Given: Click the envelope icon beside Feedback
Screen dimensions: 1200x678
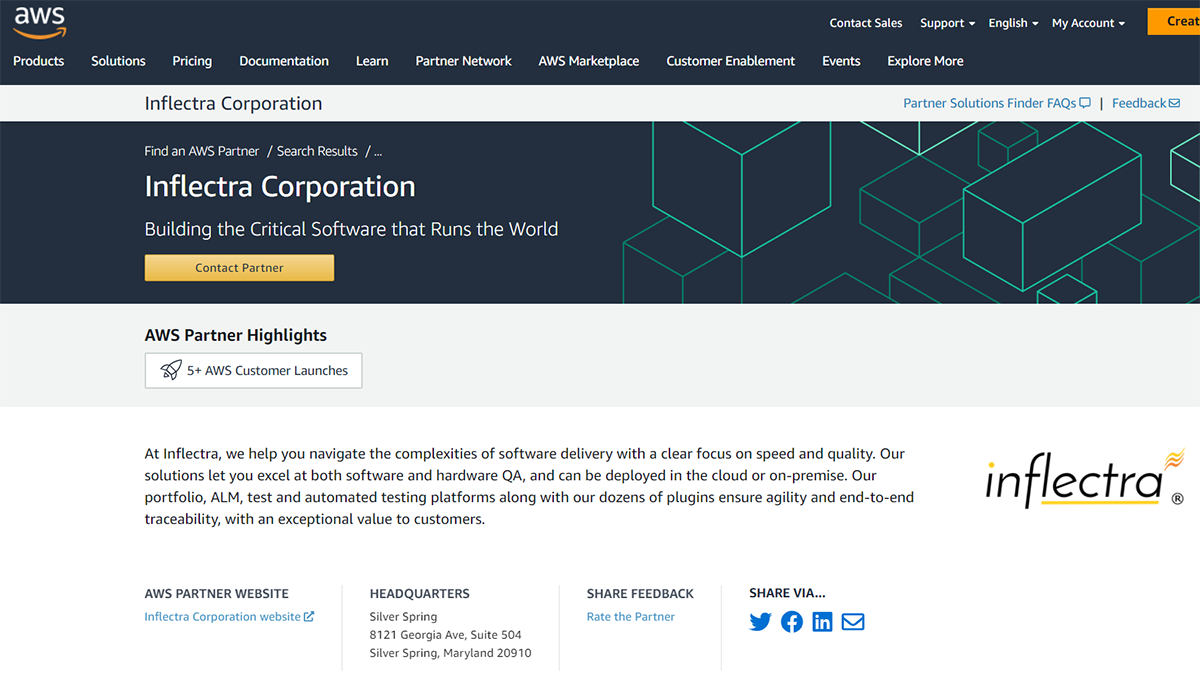Looking at the screenshot, I should click(x=1175, y=102).
